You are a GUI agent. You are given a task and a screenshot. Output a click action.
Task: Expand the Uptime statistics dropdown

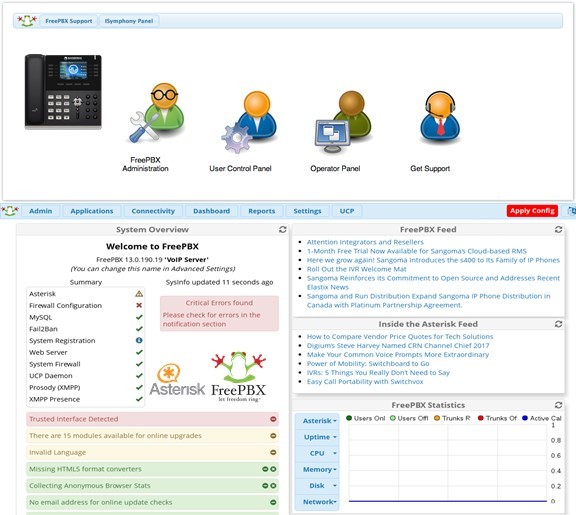pos(317,437)
